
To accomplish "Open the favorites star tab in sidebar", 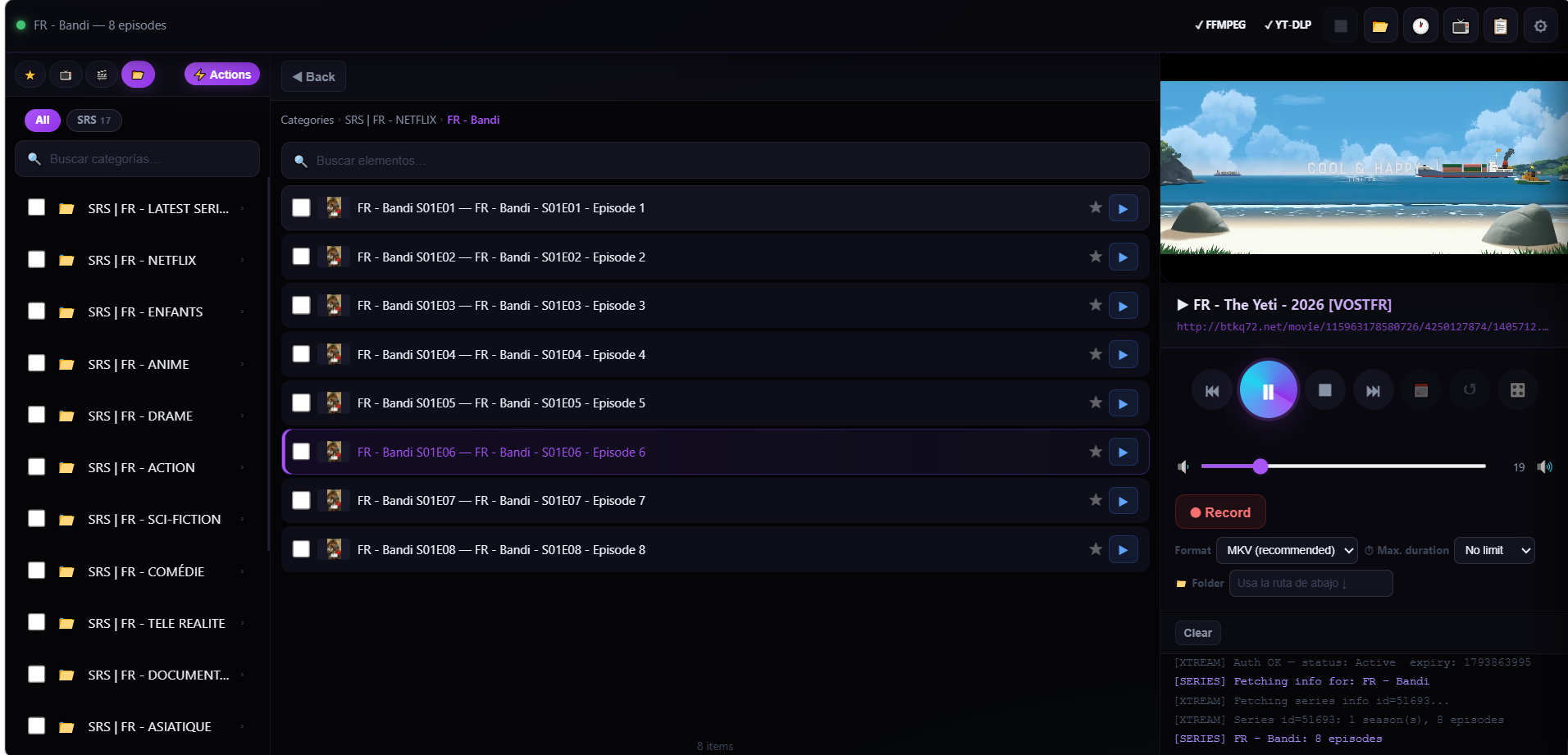I will coord(30,75).
